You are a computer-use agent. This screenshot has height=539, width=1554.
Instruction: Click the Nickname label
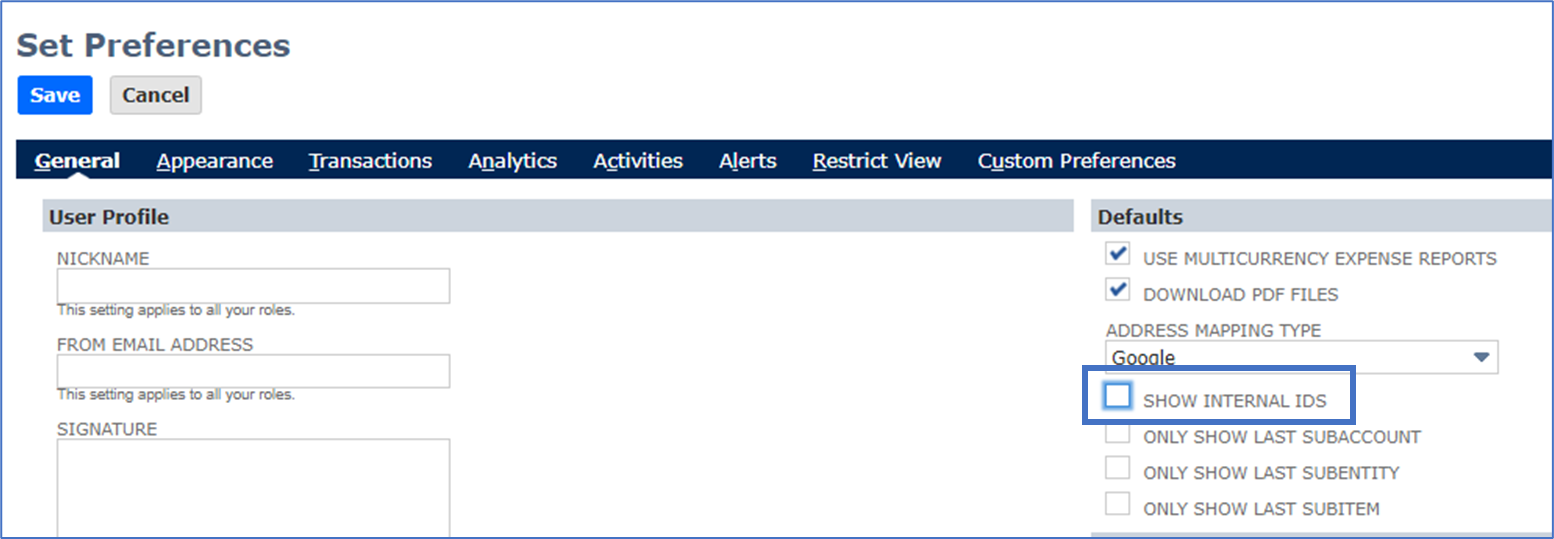103,258
